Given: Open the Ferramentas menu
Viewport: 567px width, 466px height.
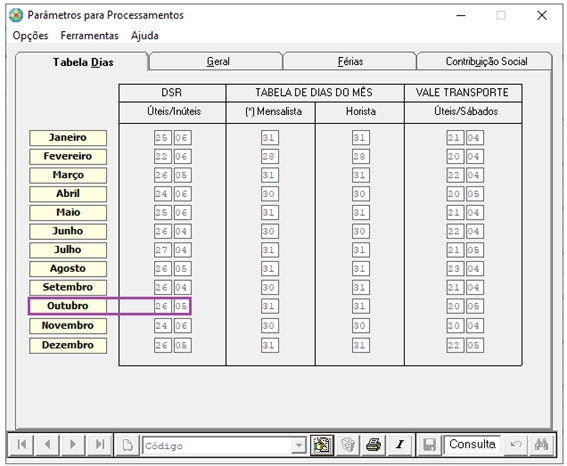Looking at the screenshot, I should (x=89, y=35).
